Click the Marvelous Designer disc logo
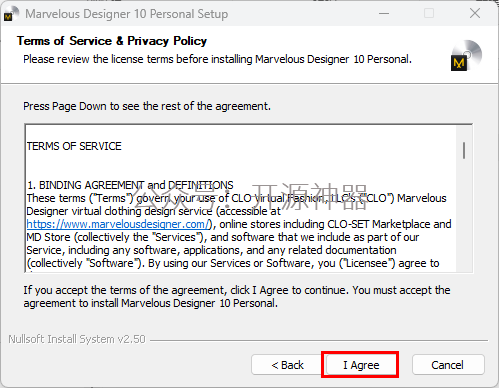 pyautogui.click(x=466, y=55)
